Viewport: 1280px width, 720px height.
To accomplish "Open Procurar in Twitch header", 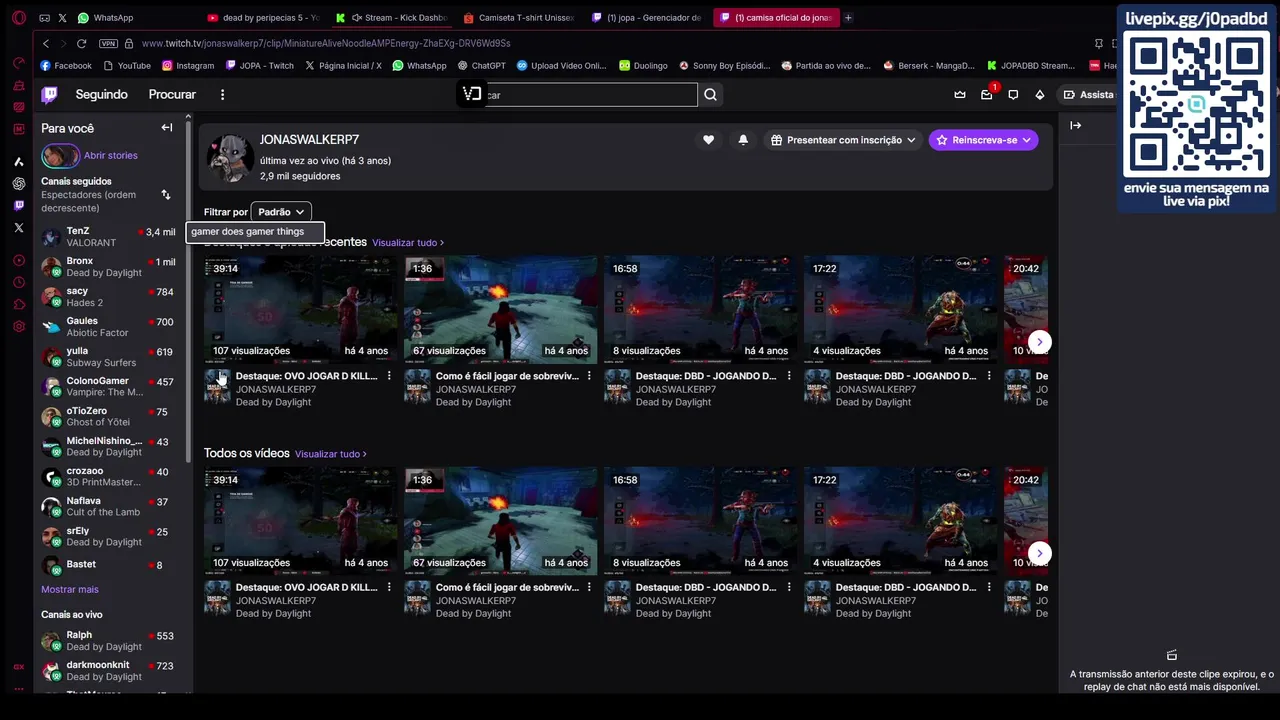I will tap(172, 94).
